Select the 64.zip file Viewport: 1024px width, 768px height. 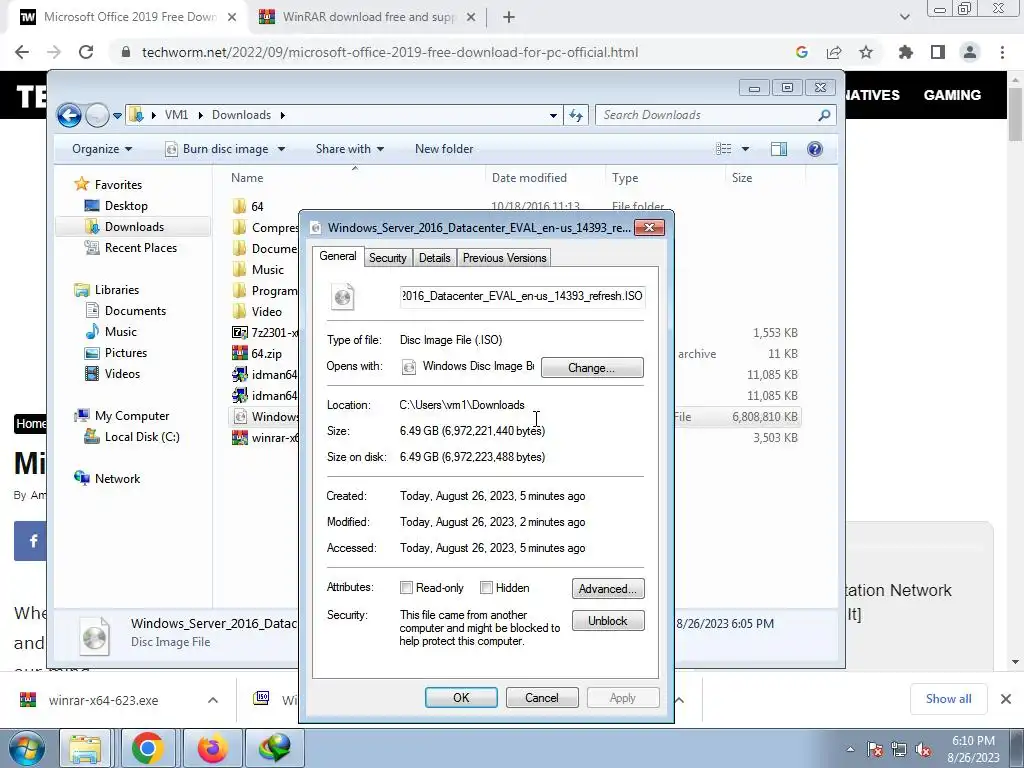click(x=266, y=353)
